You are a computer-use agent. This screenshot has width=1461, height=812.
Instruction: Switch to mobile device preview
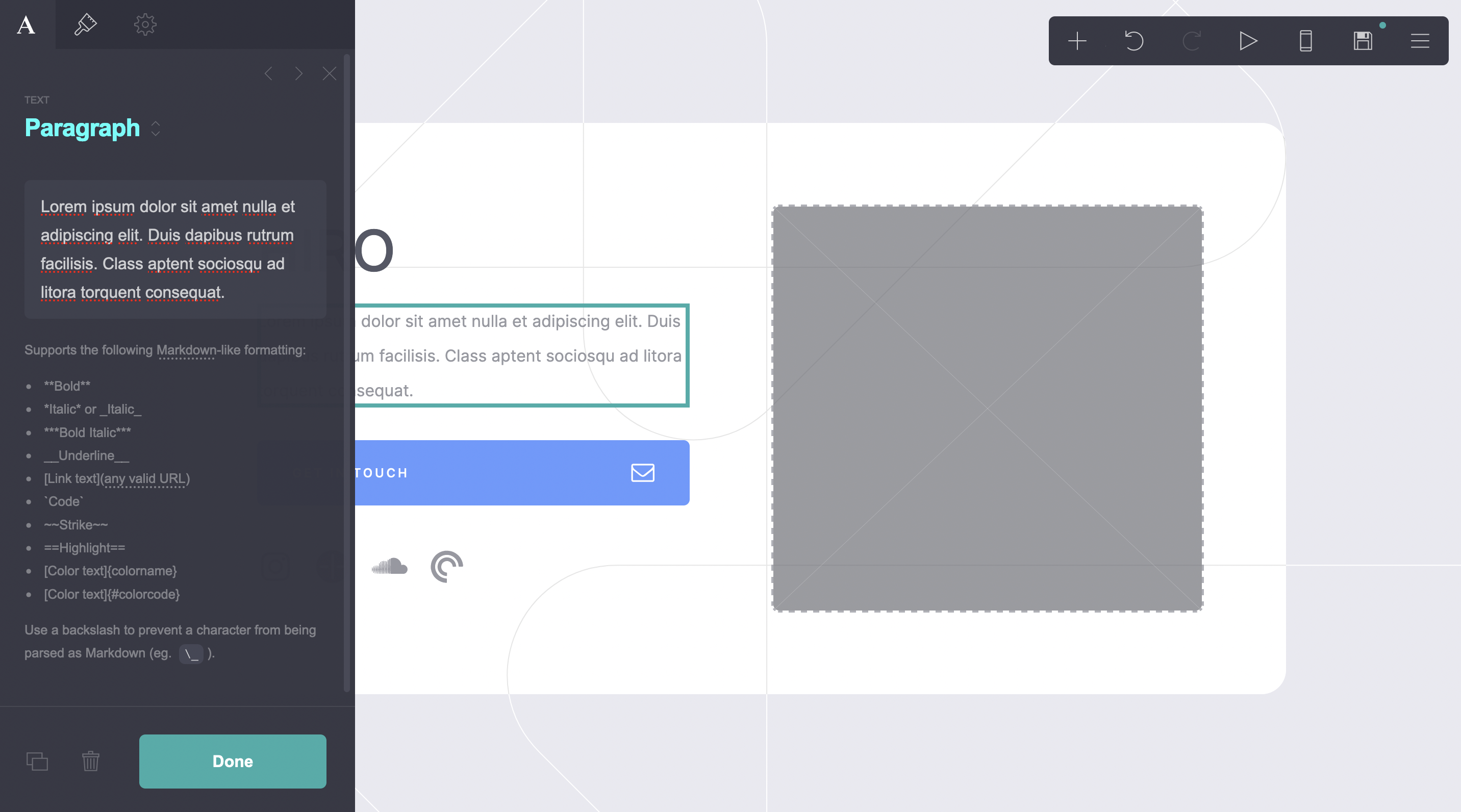tap(1305, 40)
